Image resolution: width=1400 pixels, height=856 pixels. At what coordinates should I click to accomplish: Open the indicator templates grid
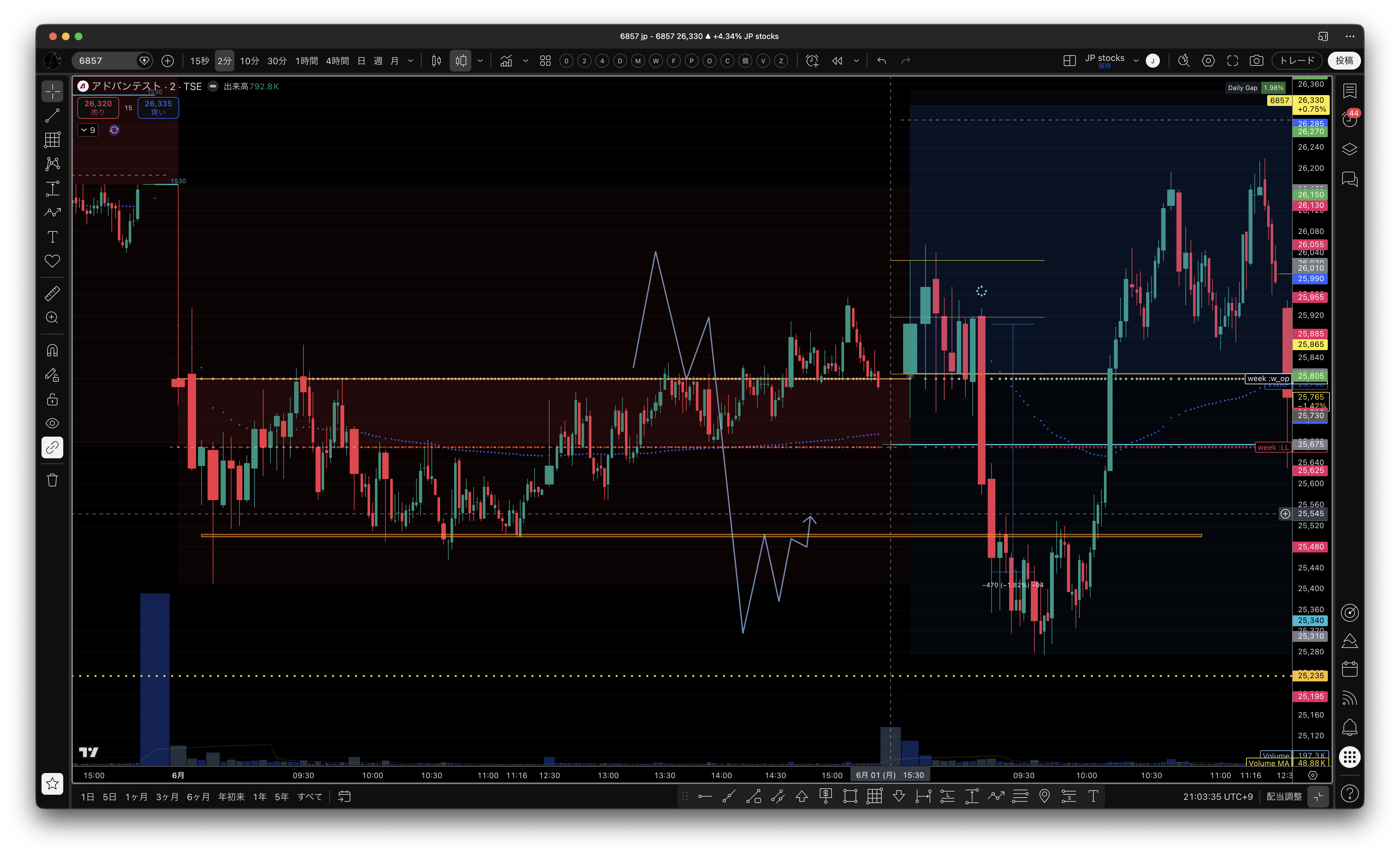(545, 61)
